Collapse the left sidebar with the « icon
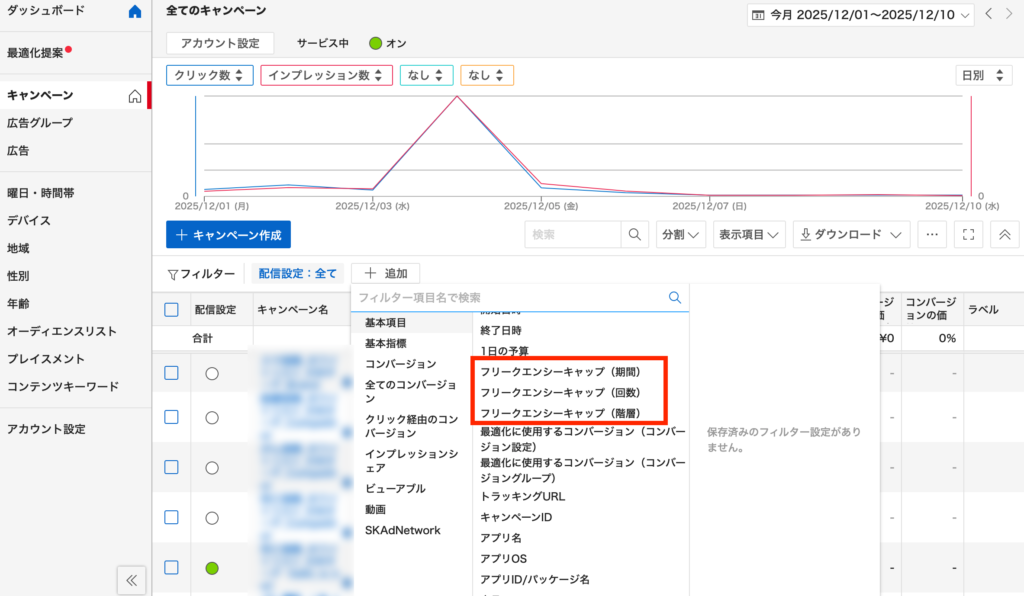 pyautogui.click(x=131, y=580)
